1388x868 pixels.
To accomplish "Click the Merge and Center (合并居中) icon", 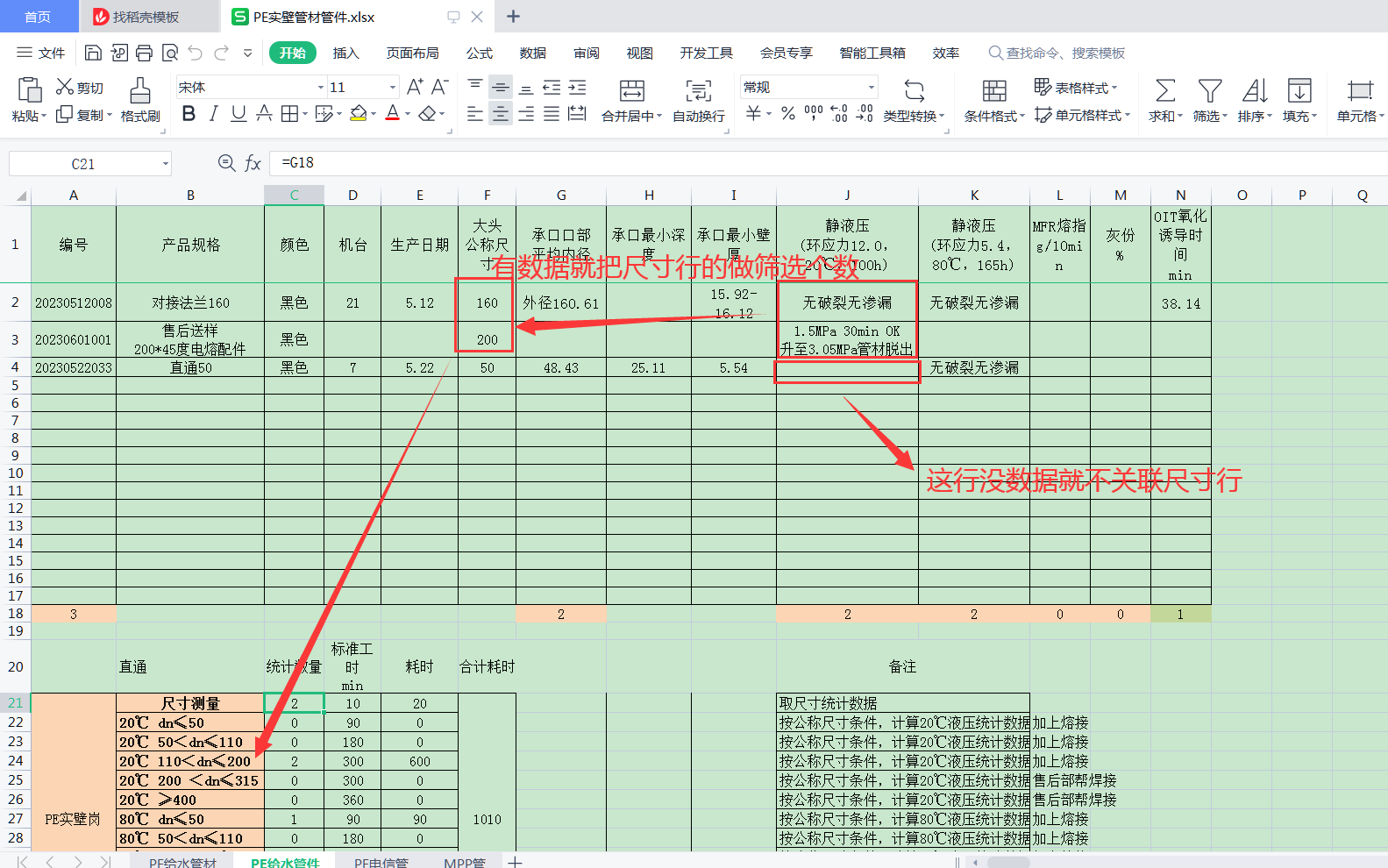I will tap(632, 90).
